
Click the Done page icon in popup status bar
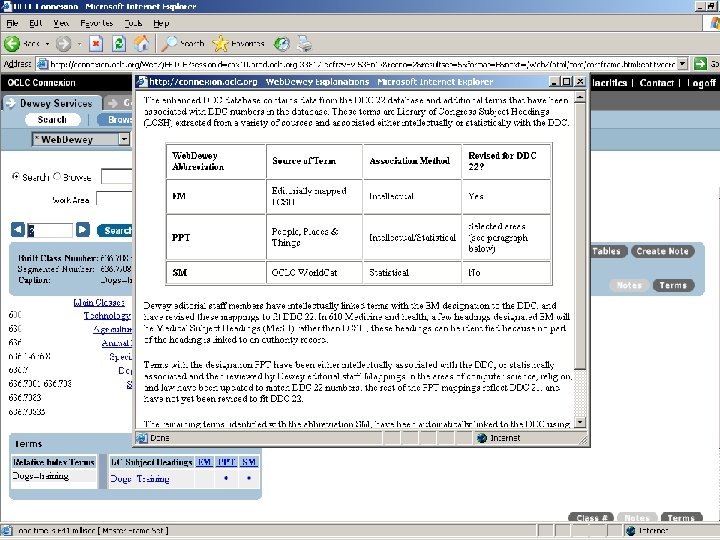pos(142,438)
